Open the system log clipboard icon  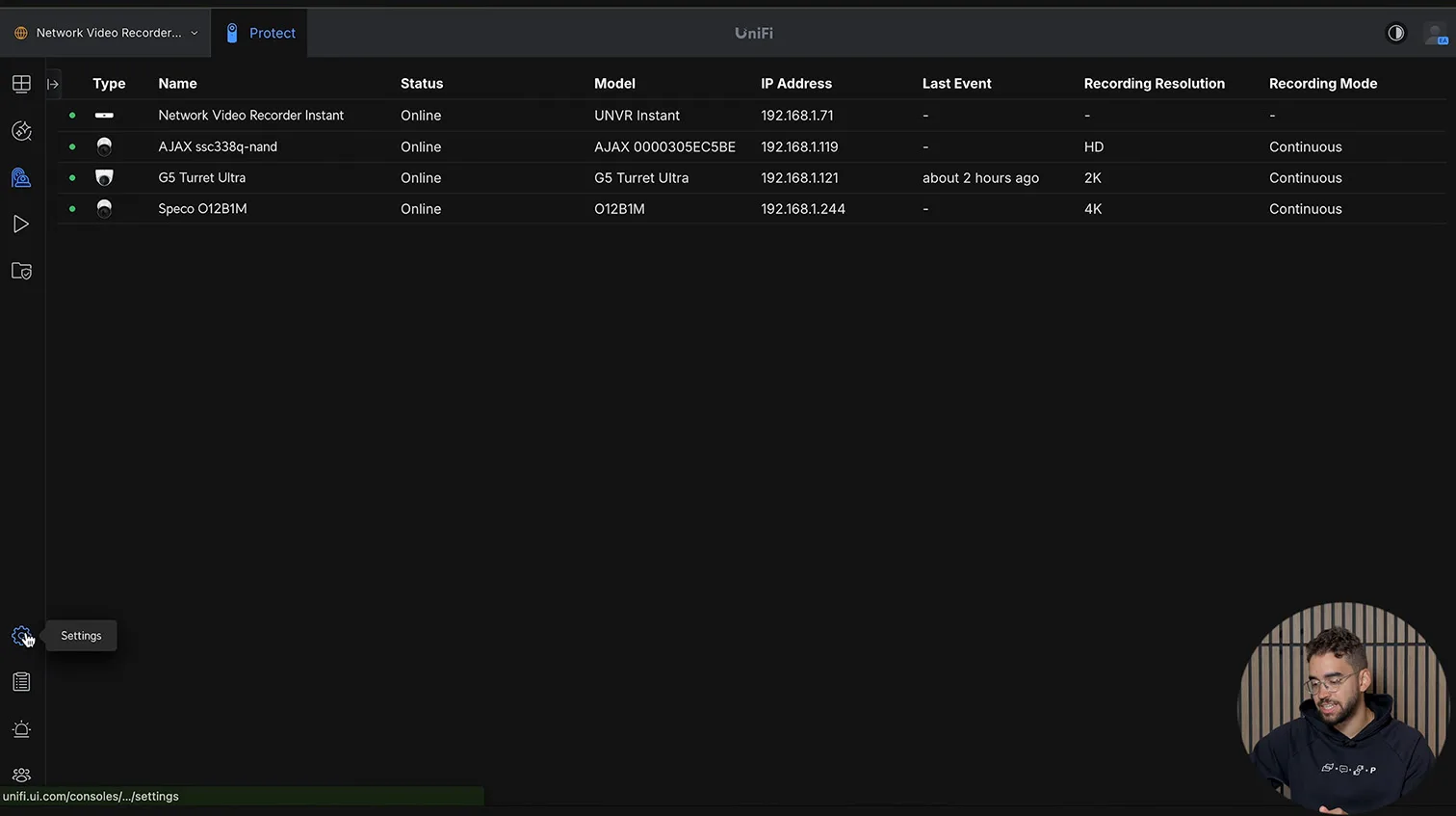pyautogui.click(x=21, y=682)
